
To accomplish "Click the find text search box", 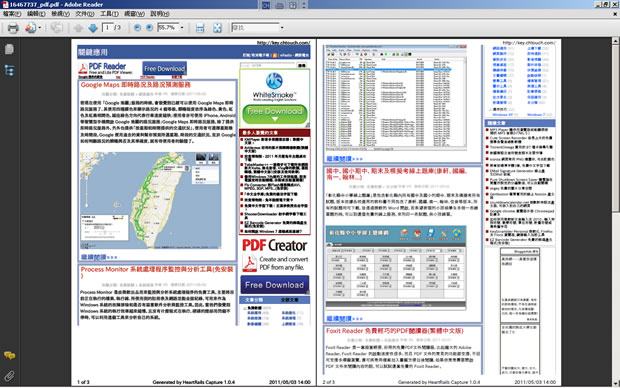I will tap(255, 28).
